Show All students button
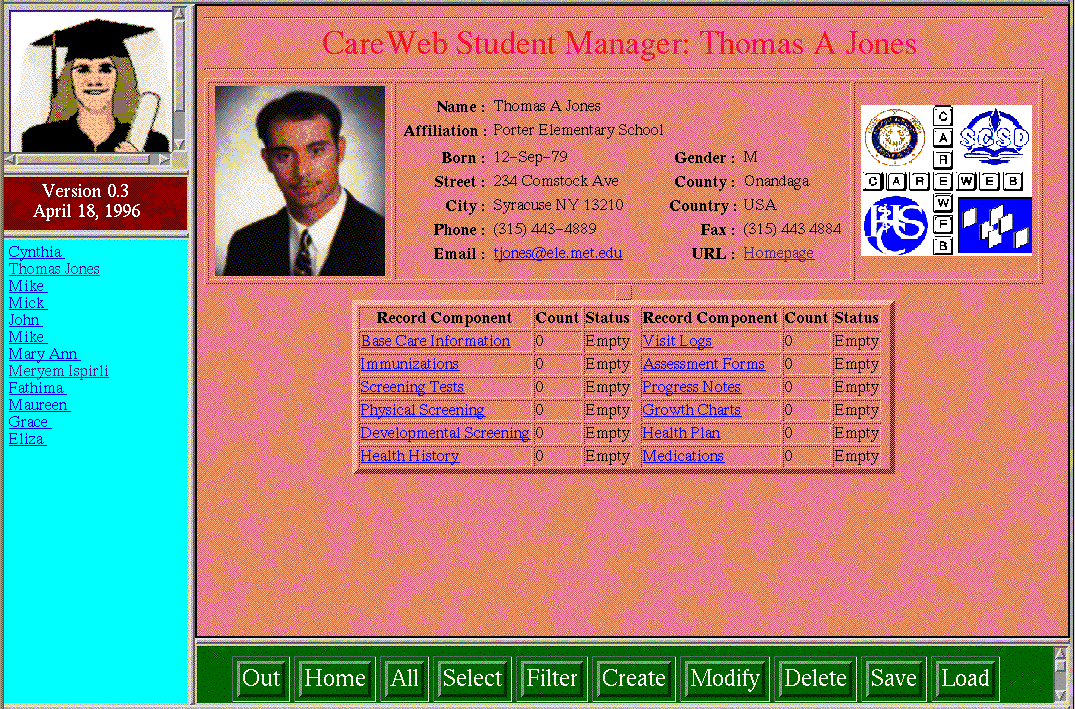This screenshot has width=1075, height=709. click(x=404, y=677)
